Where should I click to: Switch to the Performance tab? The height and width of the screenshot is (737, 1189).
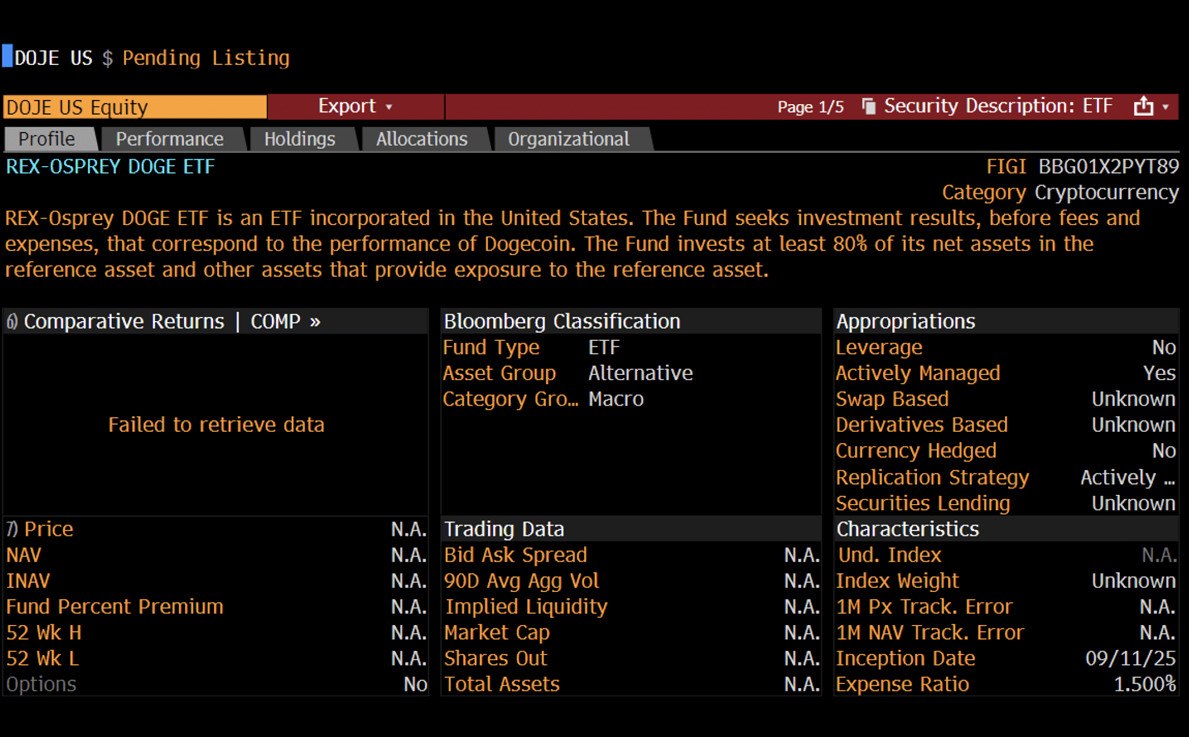[x=169, y=139]
